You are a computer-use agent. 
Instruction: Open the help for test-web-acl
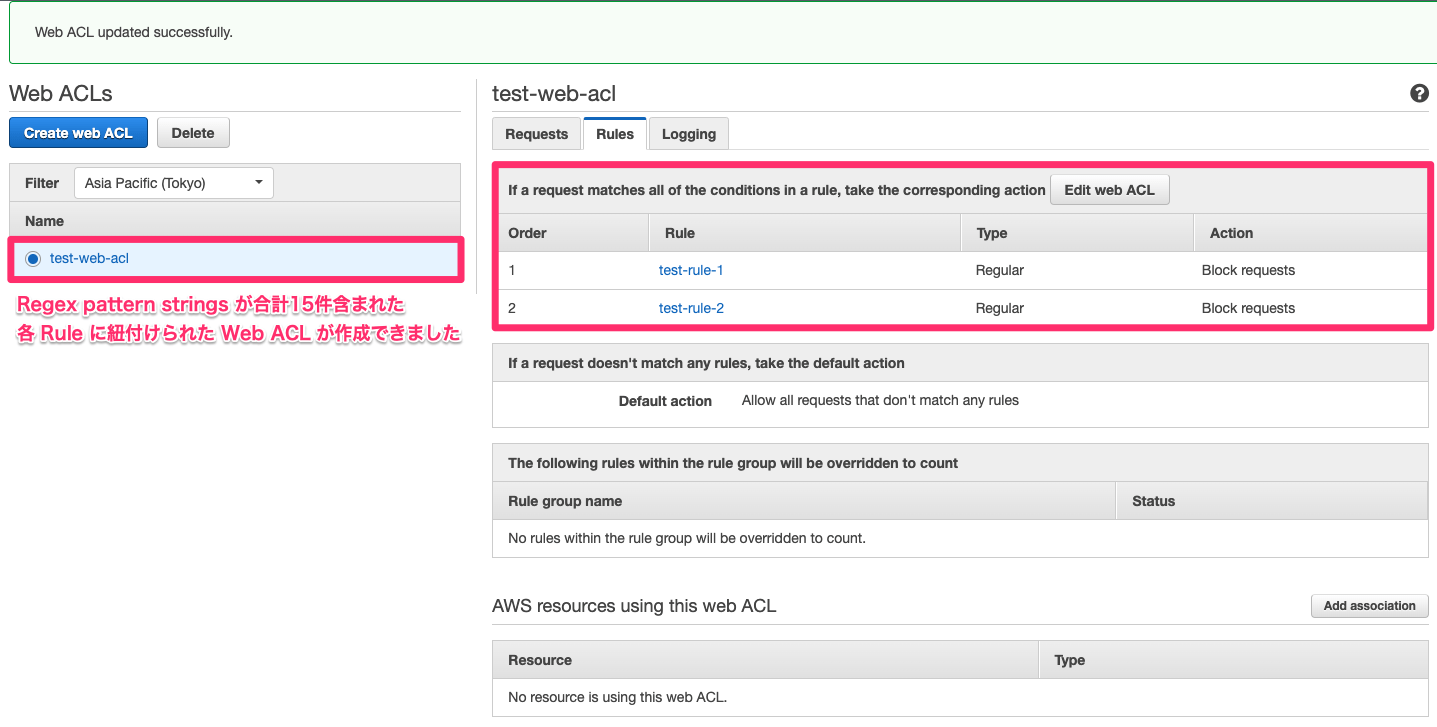(1419, 93)
